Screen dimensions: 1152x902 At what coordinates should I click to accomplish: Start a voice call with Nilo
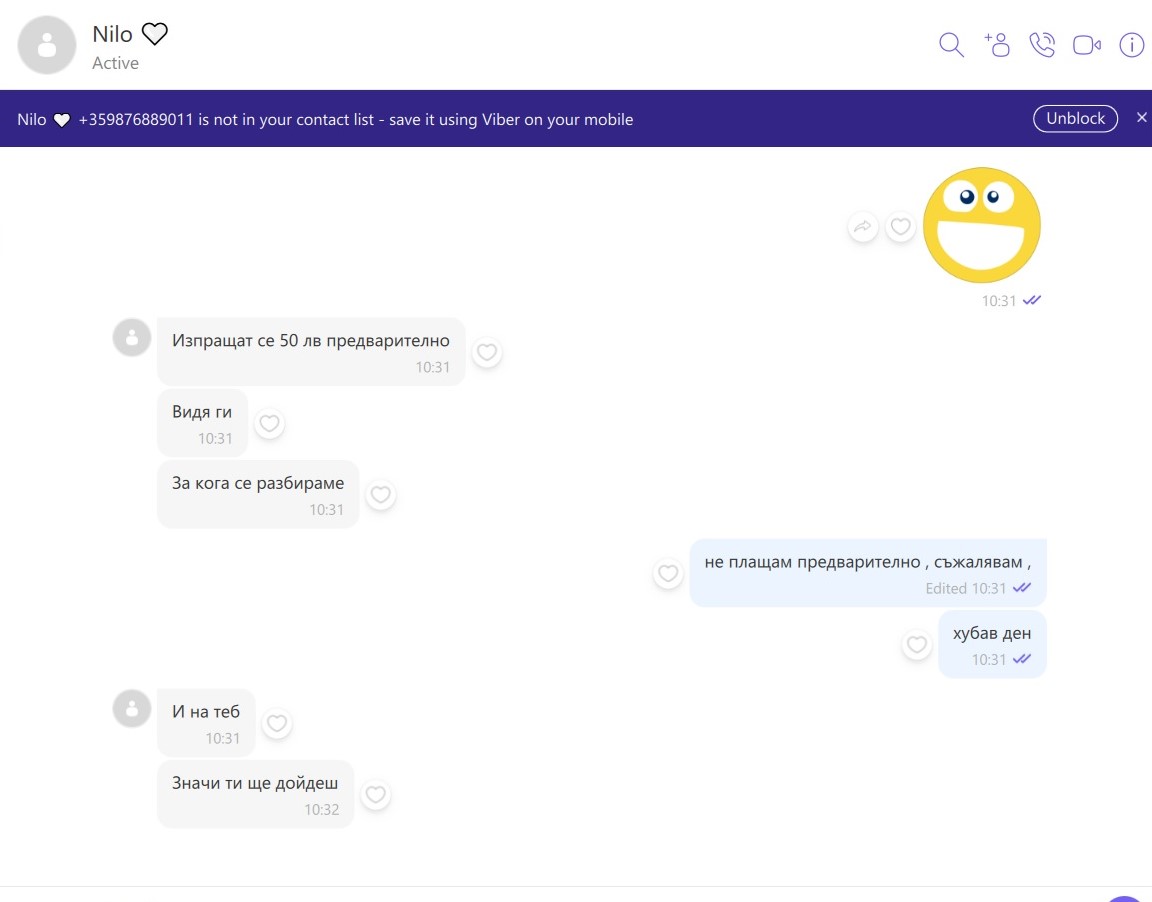tap(1042, 45)
